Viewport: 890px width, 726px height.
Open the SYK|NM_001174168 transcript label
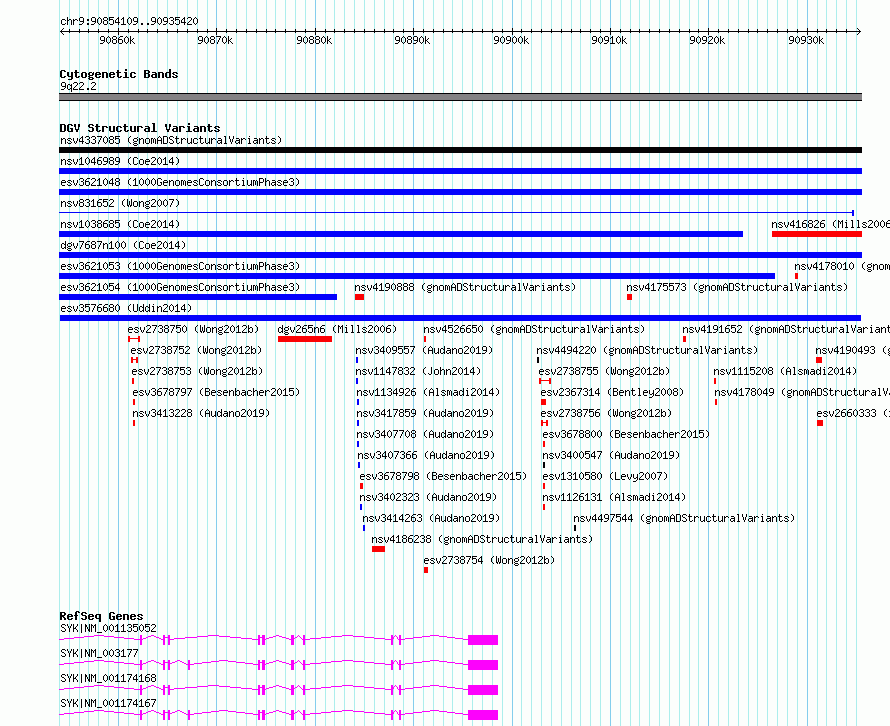pos(108,678)
